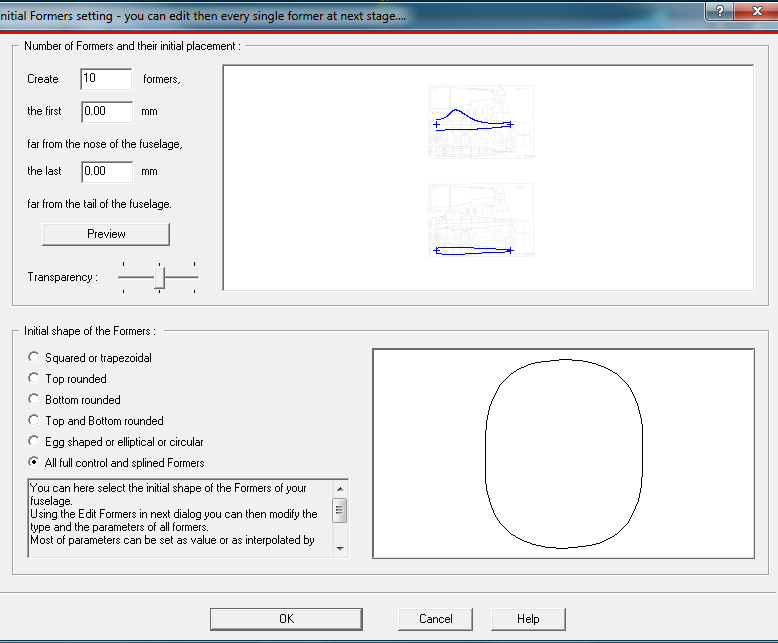
Task: Select the Bottom rounded radio button
Action: tap(35, 400)
